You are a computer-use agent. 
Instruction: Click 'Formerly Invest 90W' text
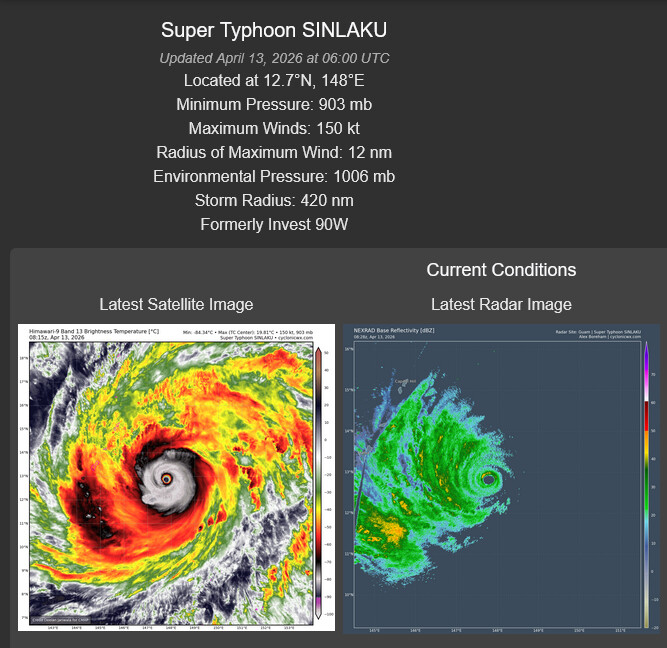(x=274, y=225)
